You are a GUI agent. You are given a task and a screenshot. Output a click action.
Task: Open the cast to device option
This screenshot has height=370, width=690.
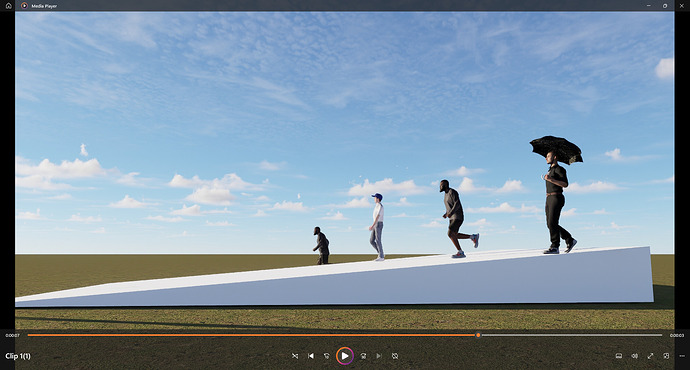619,356
